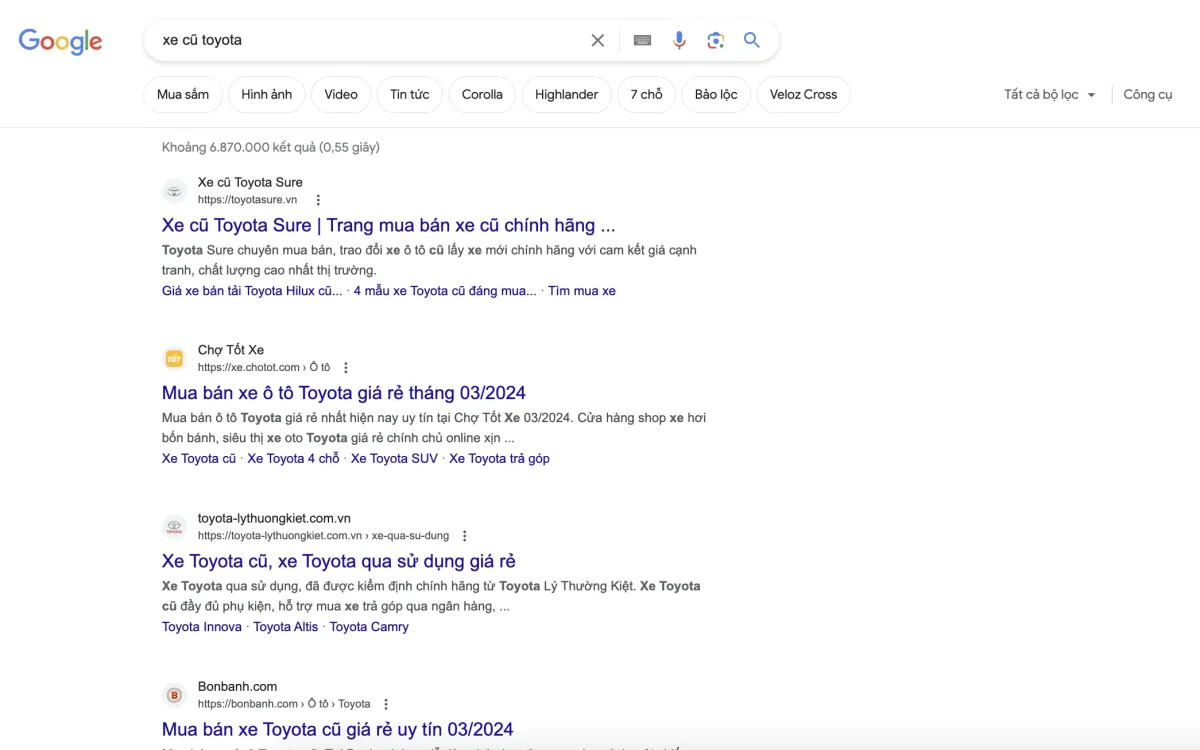Click the Chợ Tốt Xe favicon

tap(175, 359)
